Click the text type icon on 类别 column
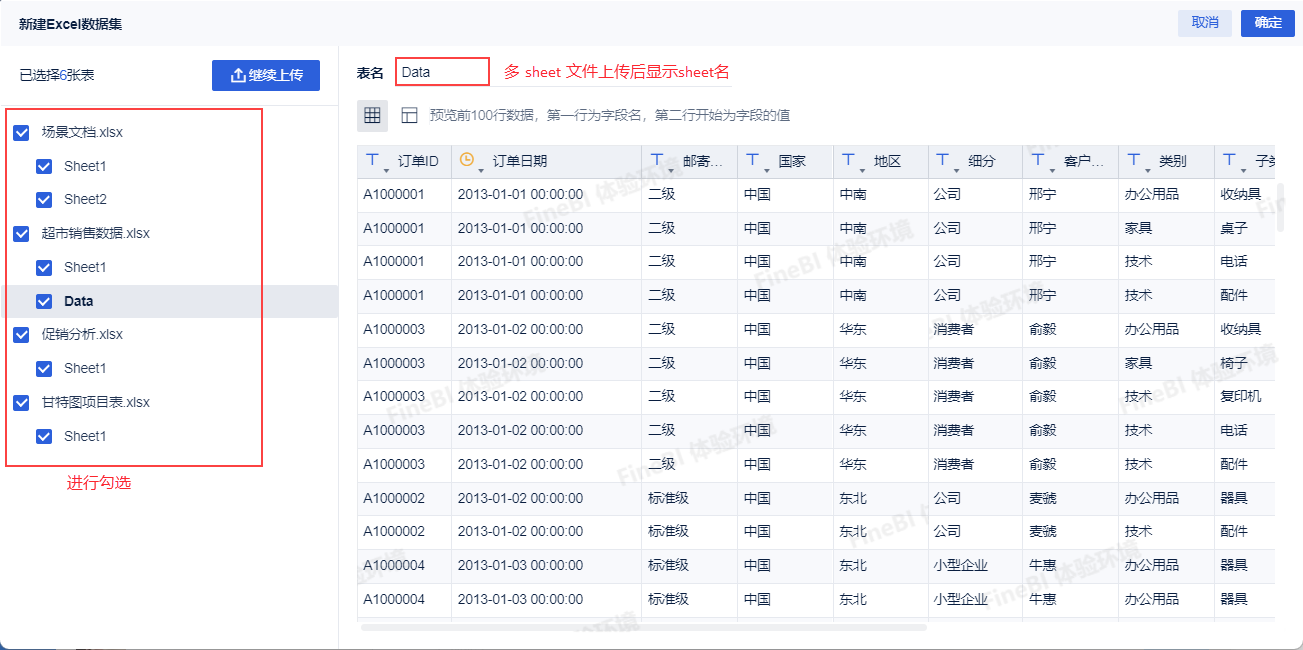Image resolution: width=1303 pixels, height=650 pixels. [1135, 161]
